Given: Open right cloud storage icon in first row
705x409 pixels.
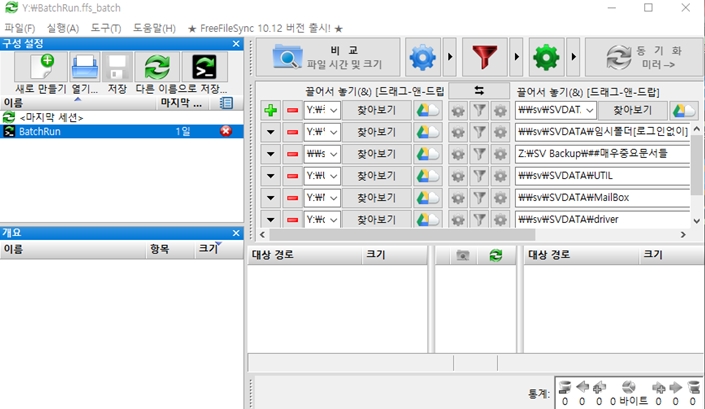Looking at the screenshot, I should coord(684,110).
